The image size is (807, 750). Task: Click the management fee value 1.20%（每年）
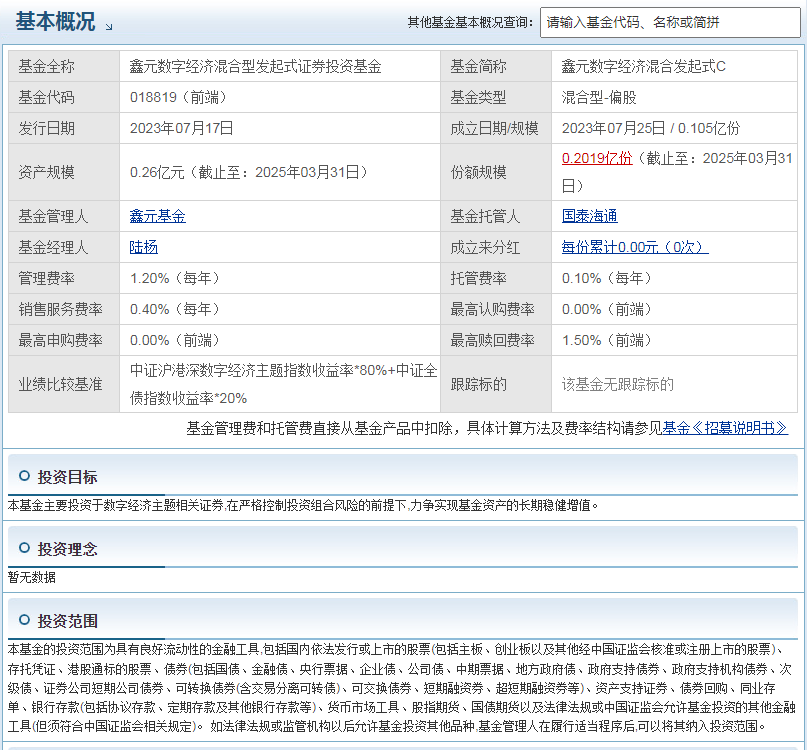[x=175, y=278]
